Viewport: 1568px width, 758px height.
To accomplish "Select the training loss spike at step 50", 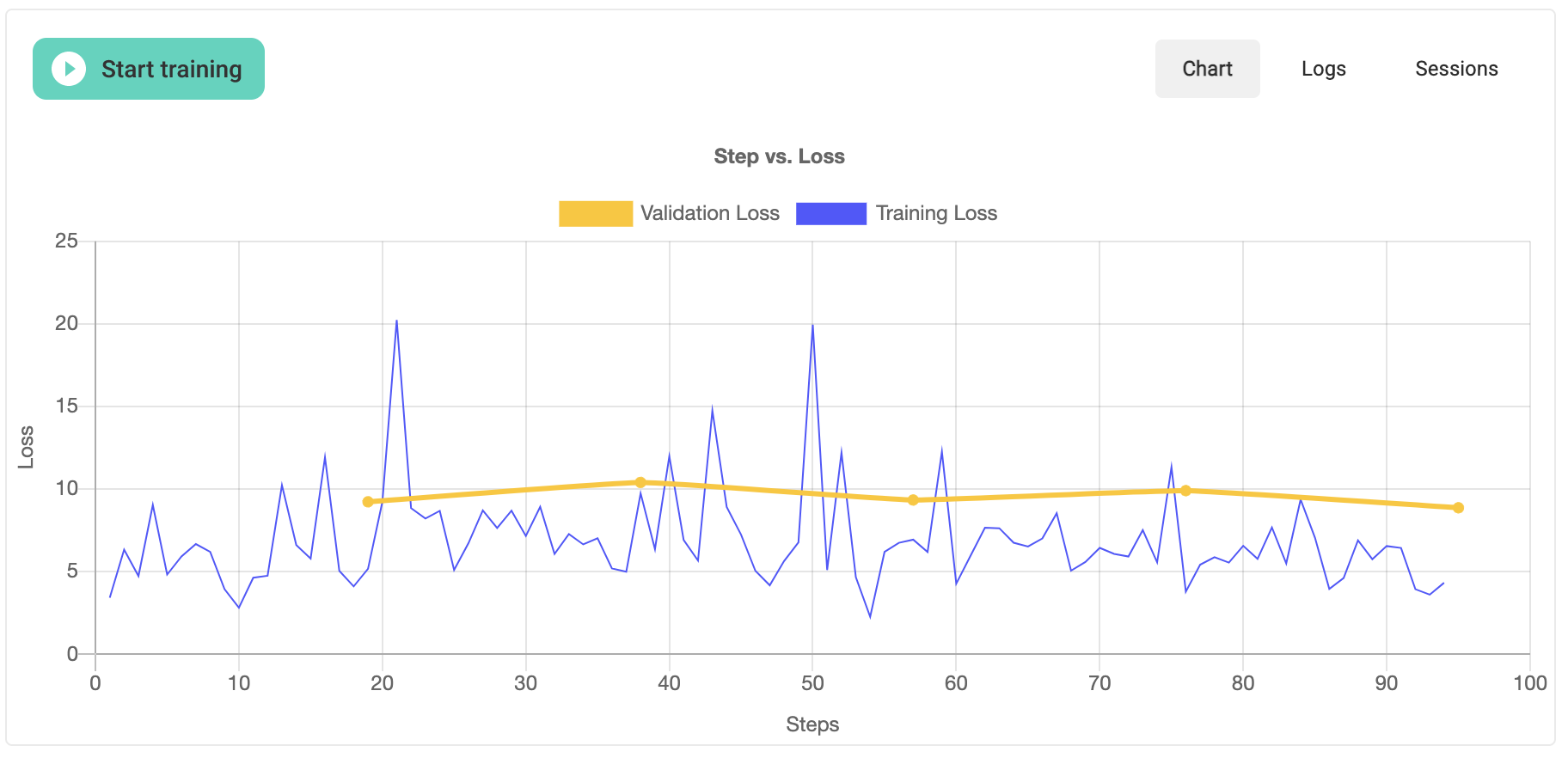I will pos(812,325).
